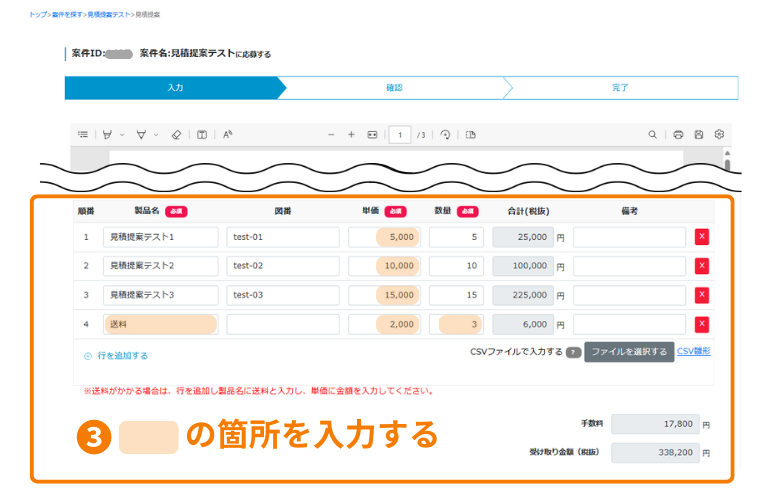
Task: Click quantity field with value 15
Action: pos(456,295)
